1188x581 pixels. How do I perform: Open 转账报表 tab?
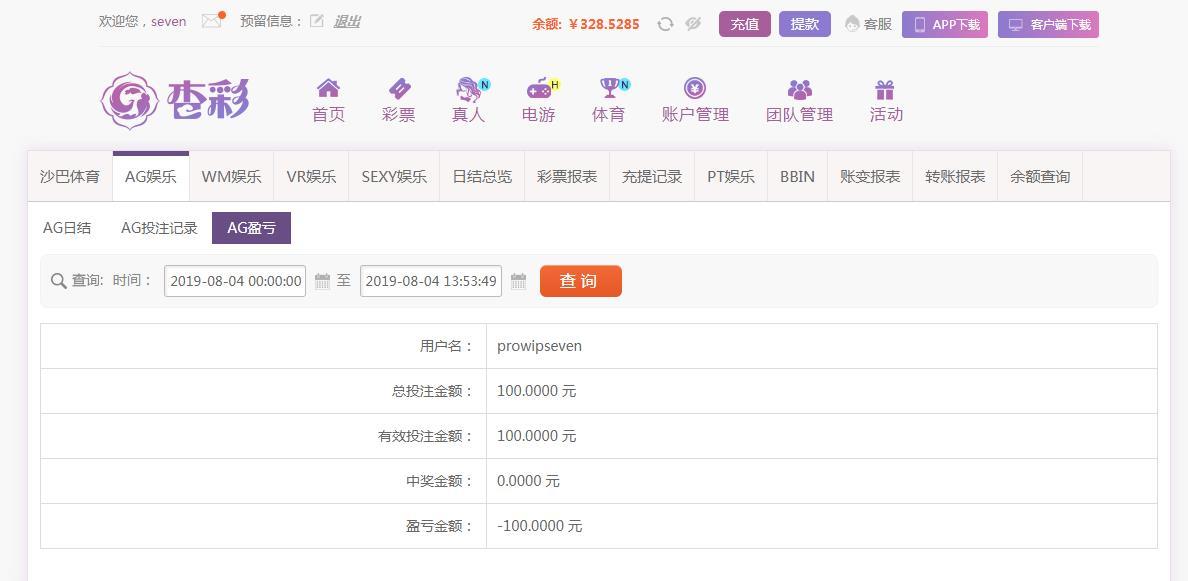[955, 176]
